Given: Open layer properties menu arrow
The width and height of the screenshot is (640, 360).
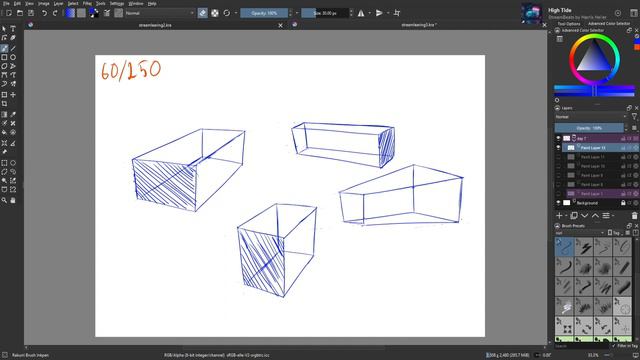Looking at the screenshot, I should tap(613, 216).
